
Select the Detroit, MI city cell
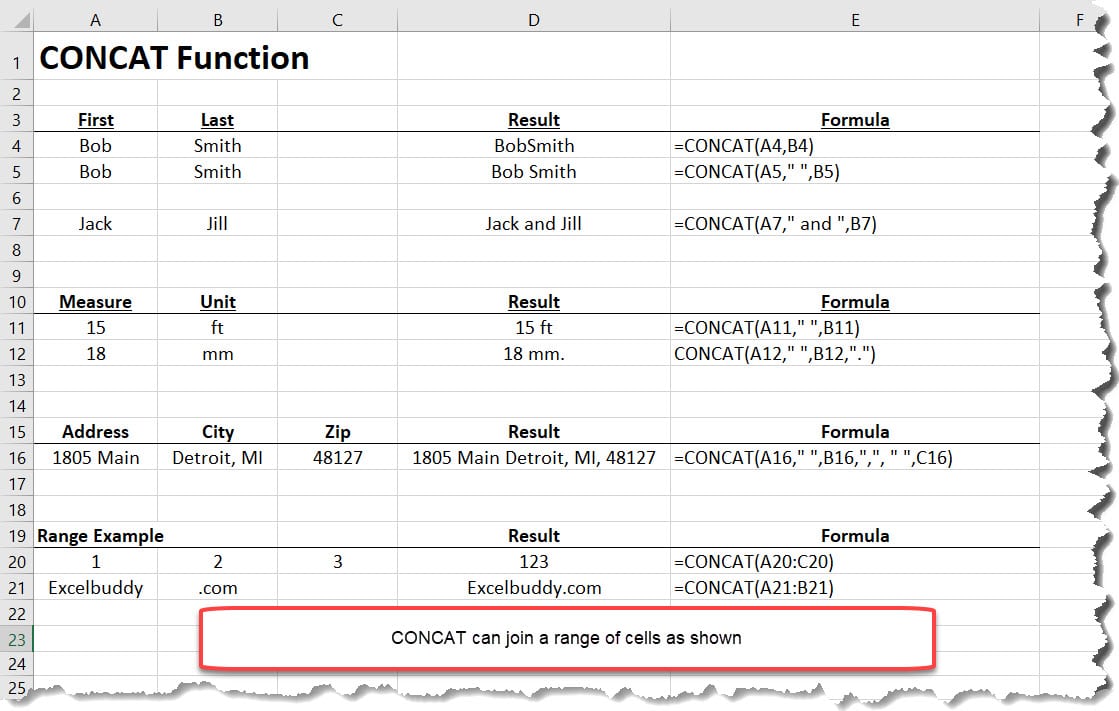[217, 457]
